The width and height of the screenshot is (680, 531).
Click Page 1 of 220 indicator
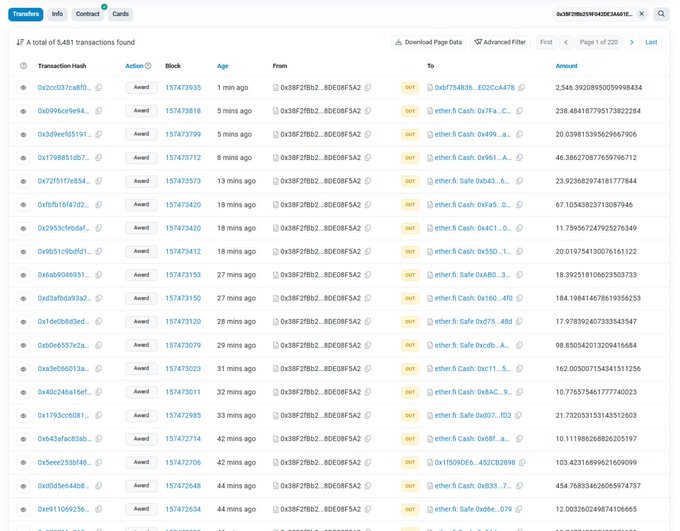[598, 42]
